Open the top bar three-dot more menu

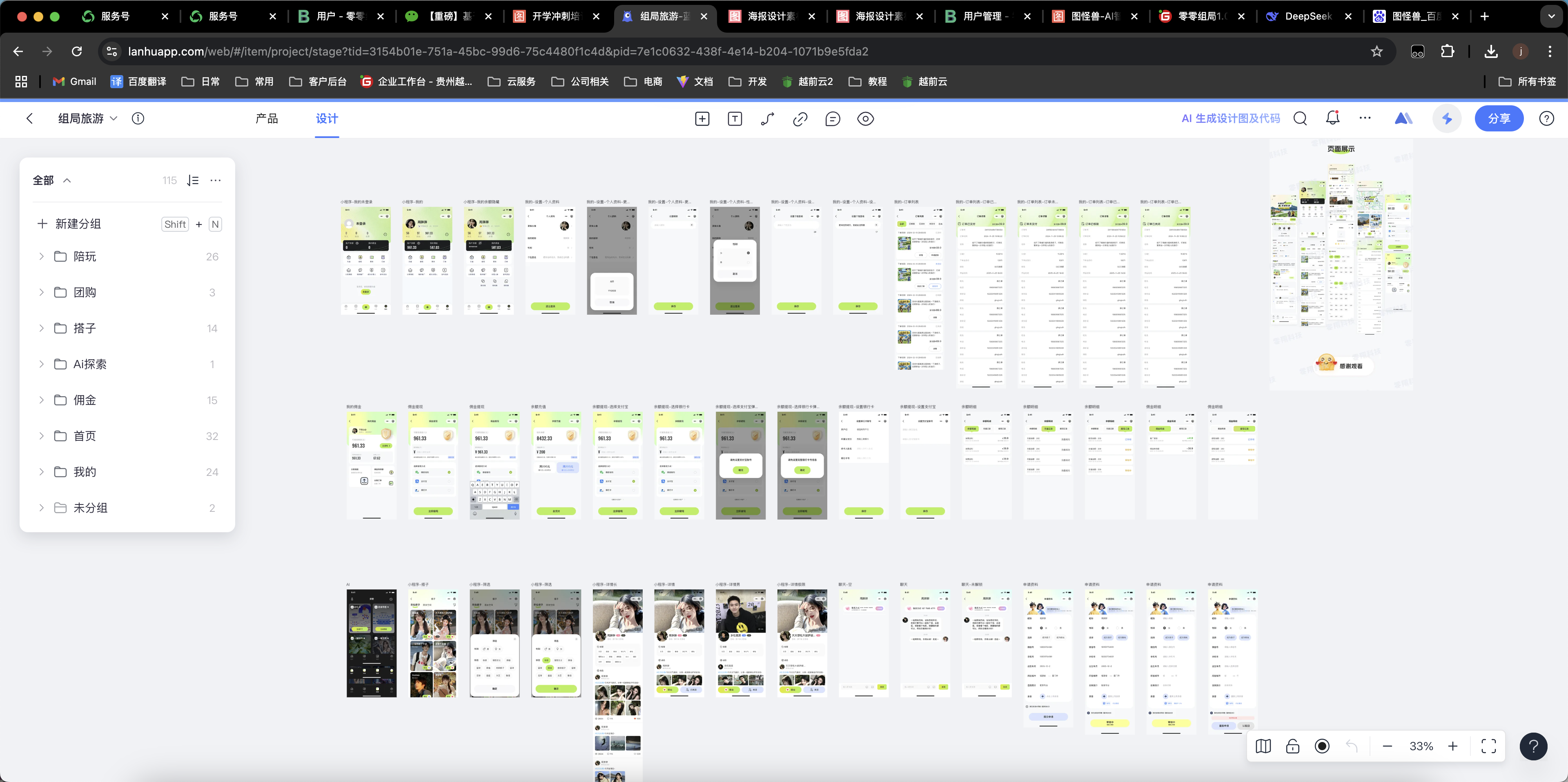[x=1365, y=118]
